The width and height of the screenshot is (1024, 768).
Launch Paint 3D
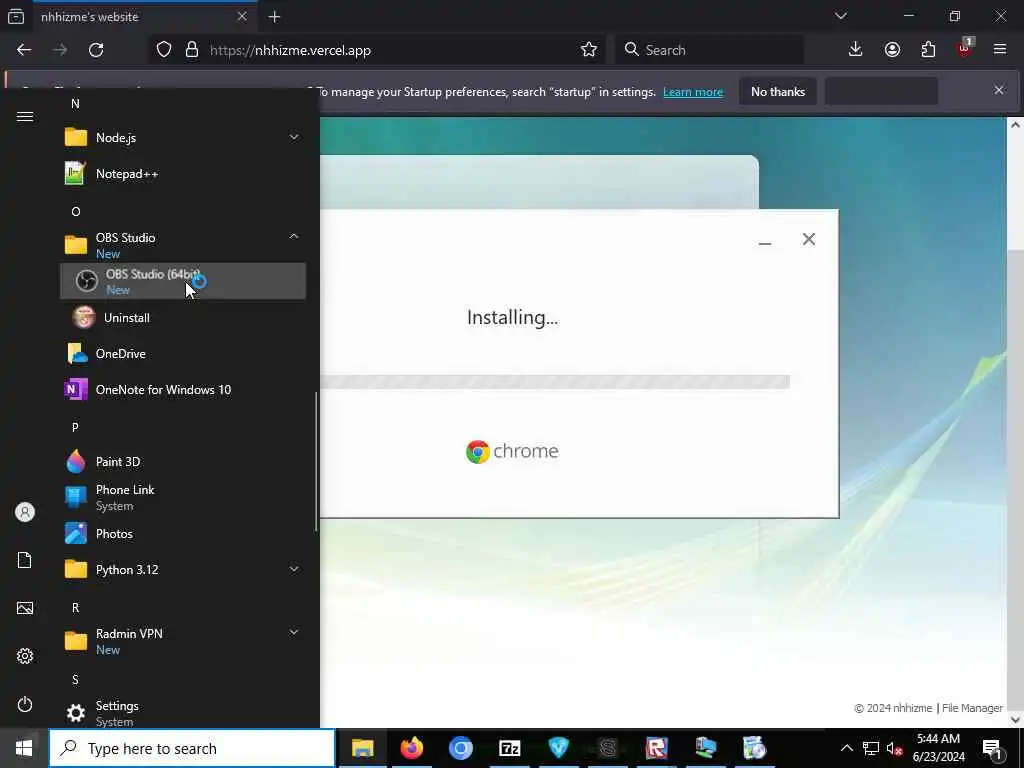point(182,462)
